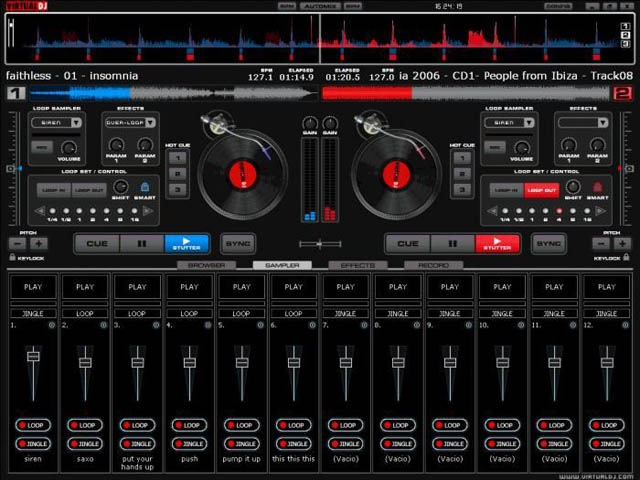Click the plus pitch button on deck 2
Viewport: 640px width, 480px height.
tap(622, 244)
